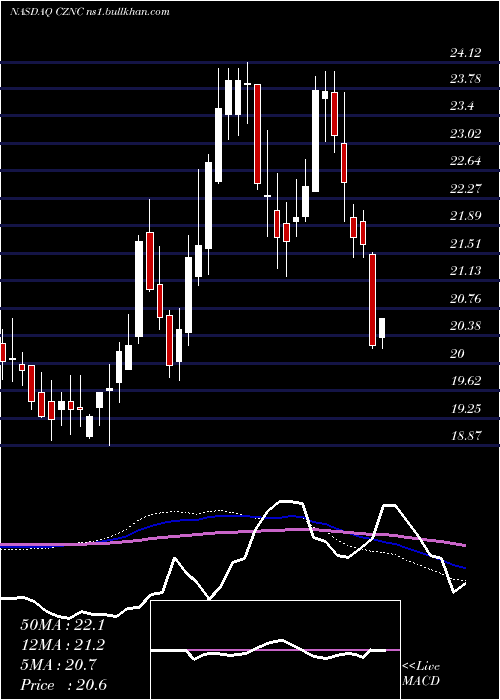Click the 23.02 price axis label
Screen dimensions: 500x700
click(466, 133)
